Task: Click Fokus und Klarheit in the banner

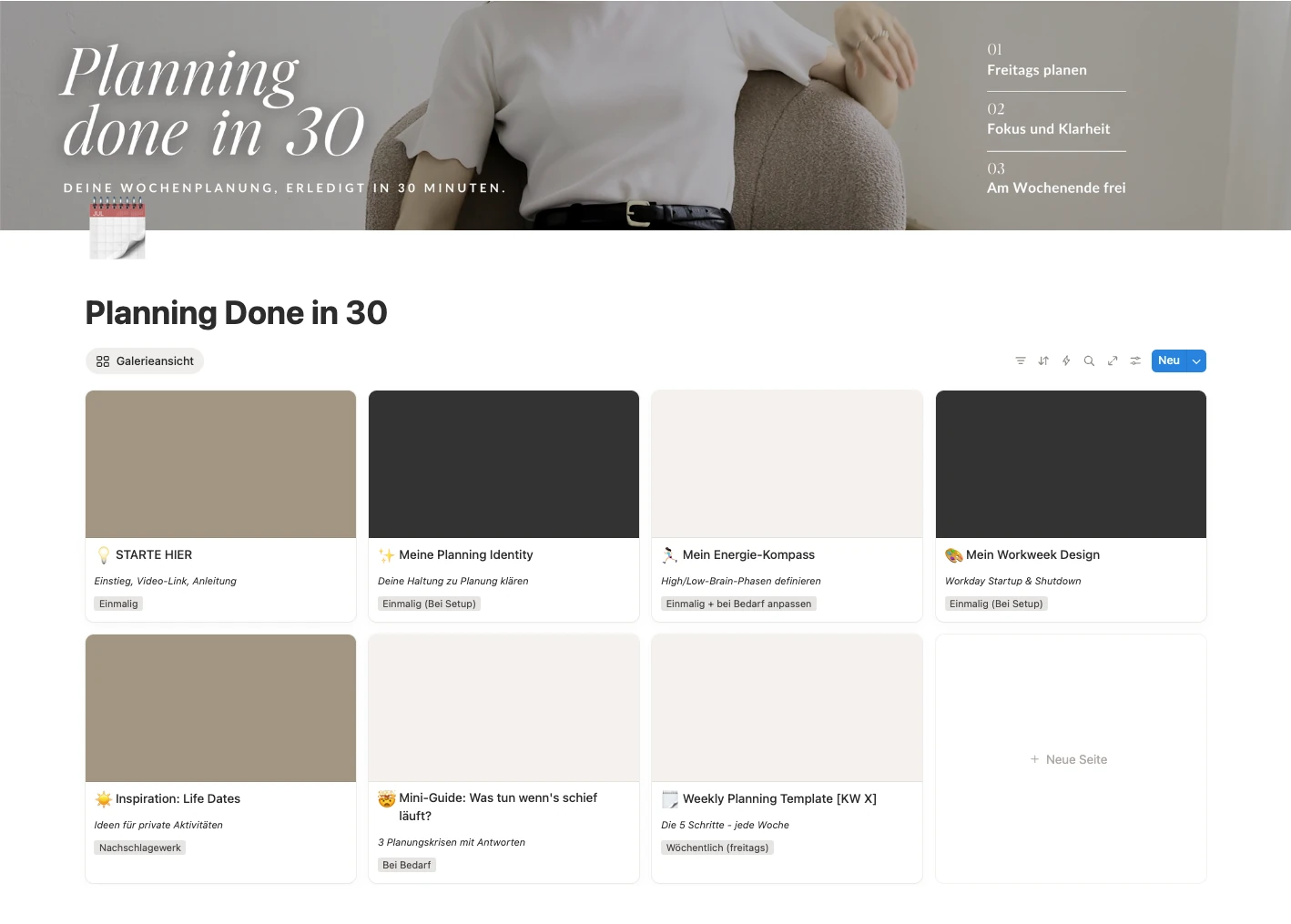Action: pos(1049,129)
